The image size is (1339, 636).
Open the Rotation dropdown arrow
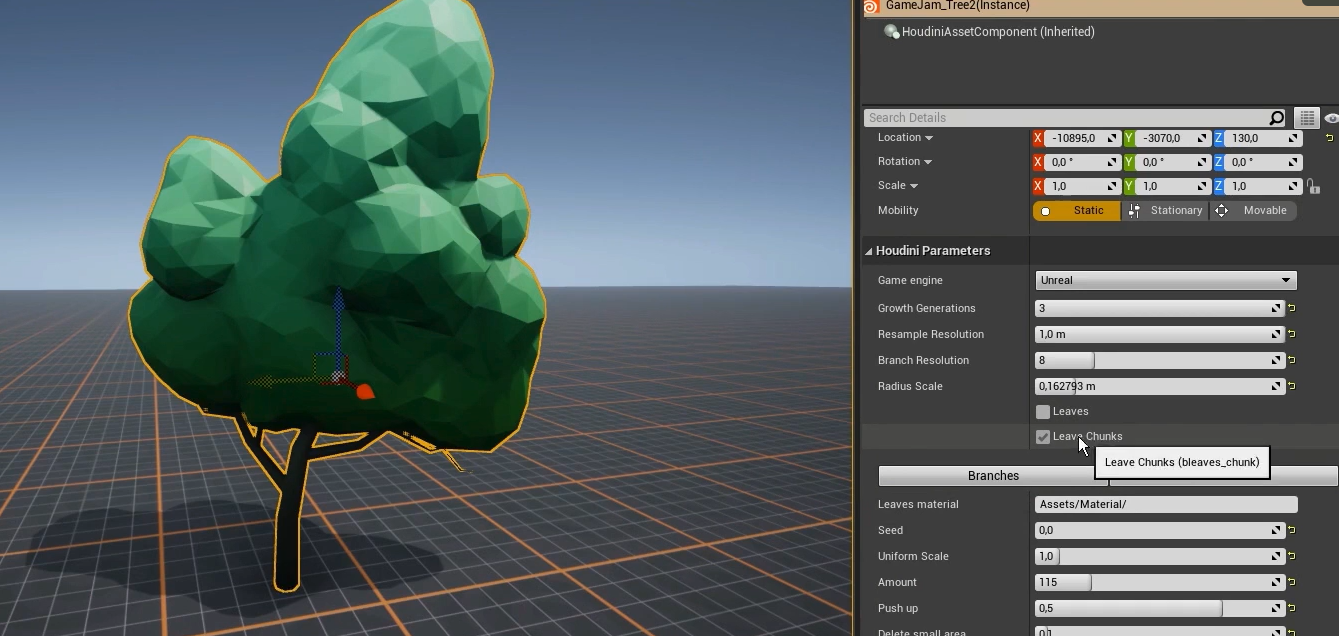pyautogui.click(x=928, y=162)
